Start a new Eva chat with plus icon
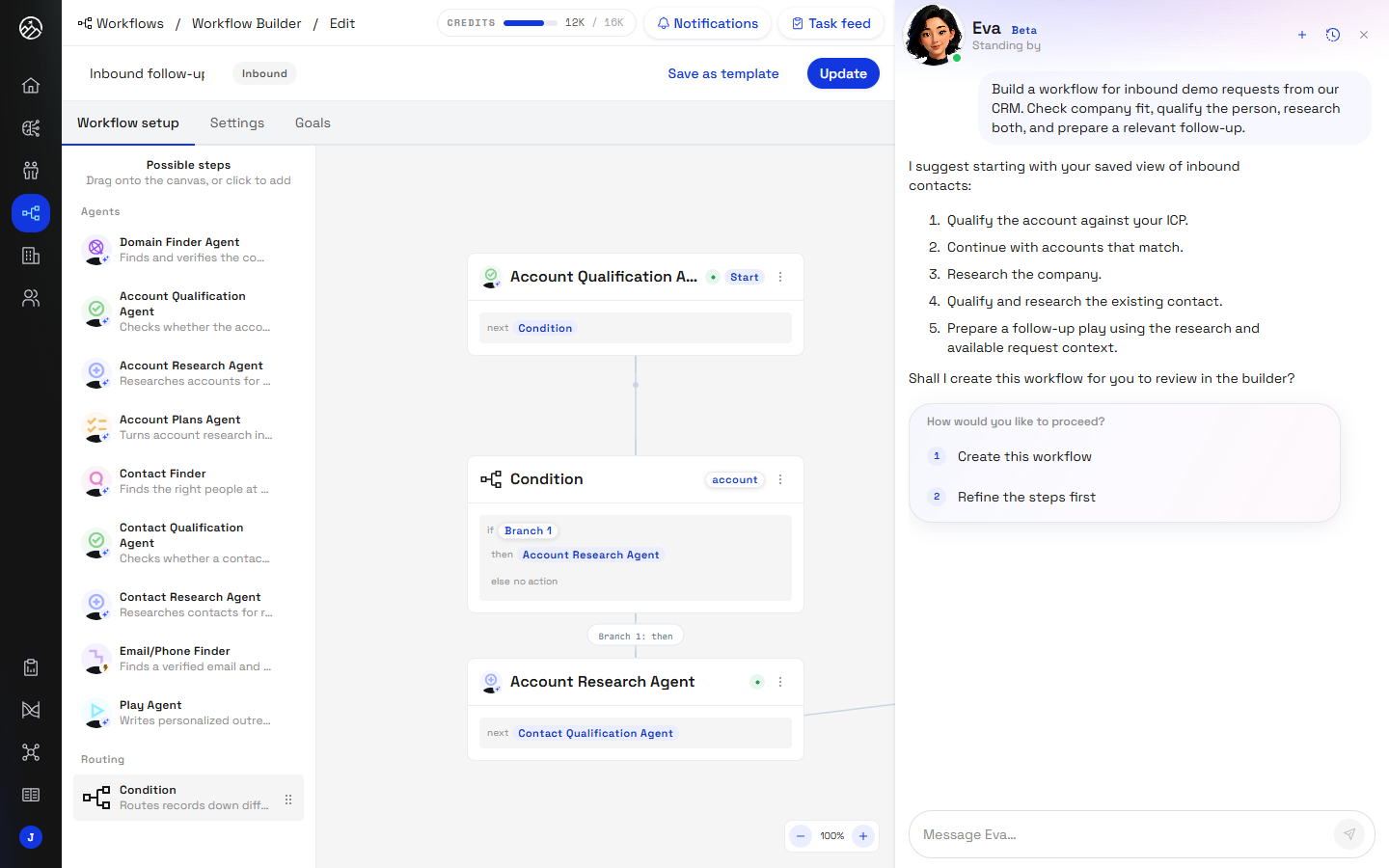Viewport: 1389px width, 868px height. (x=1302, y=35)
